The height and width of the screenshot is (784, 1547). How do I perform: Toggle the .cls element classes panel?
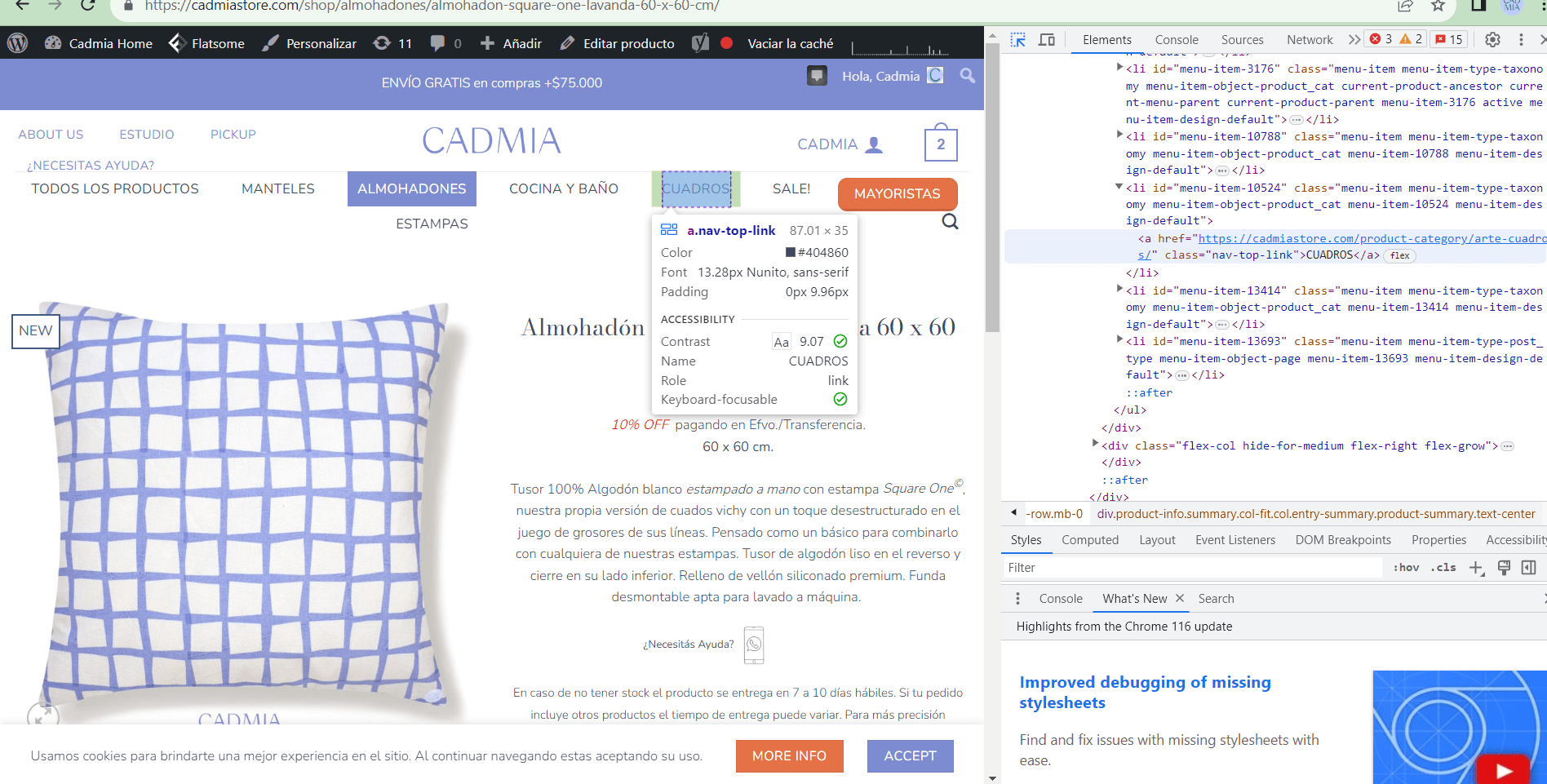pos(1443,568)
